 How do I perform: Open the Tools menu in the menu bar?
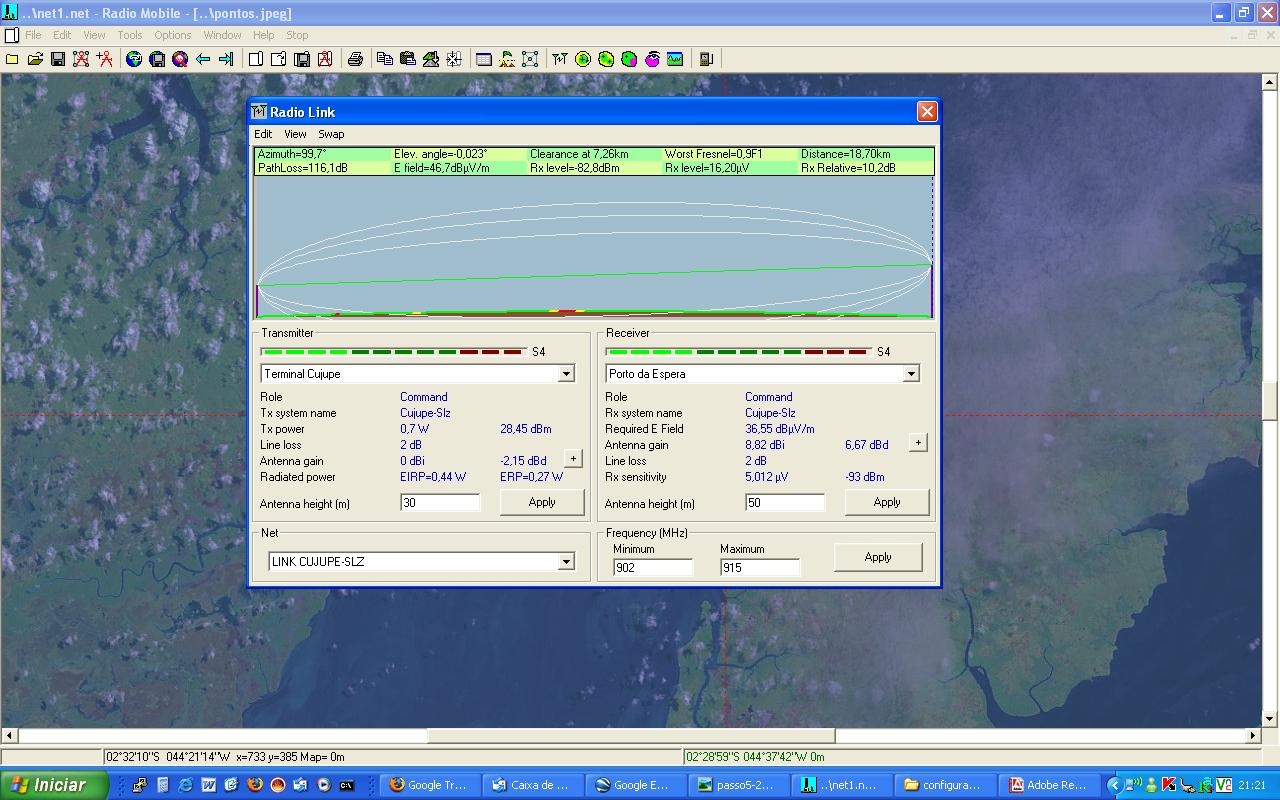point(130,35)
